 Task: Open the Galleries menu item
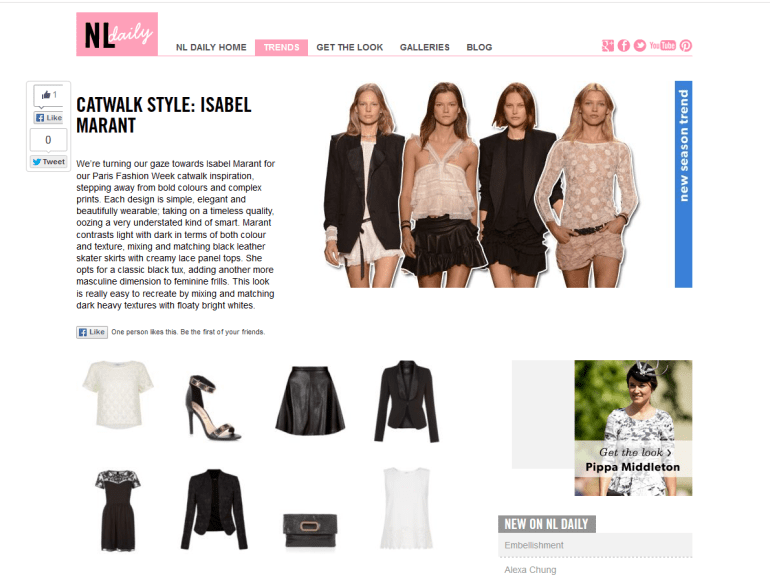tap(425, 47)
